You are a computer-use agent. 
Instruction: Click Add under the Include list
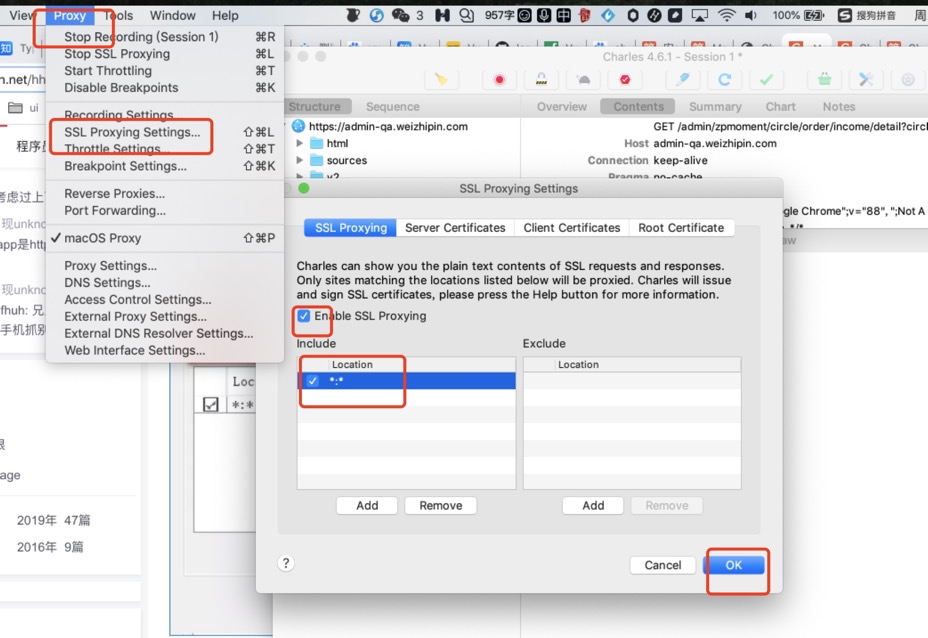tap(367, 506)
